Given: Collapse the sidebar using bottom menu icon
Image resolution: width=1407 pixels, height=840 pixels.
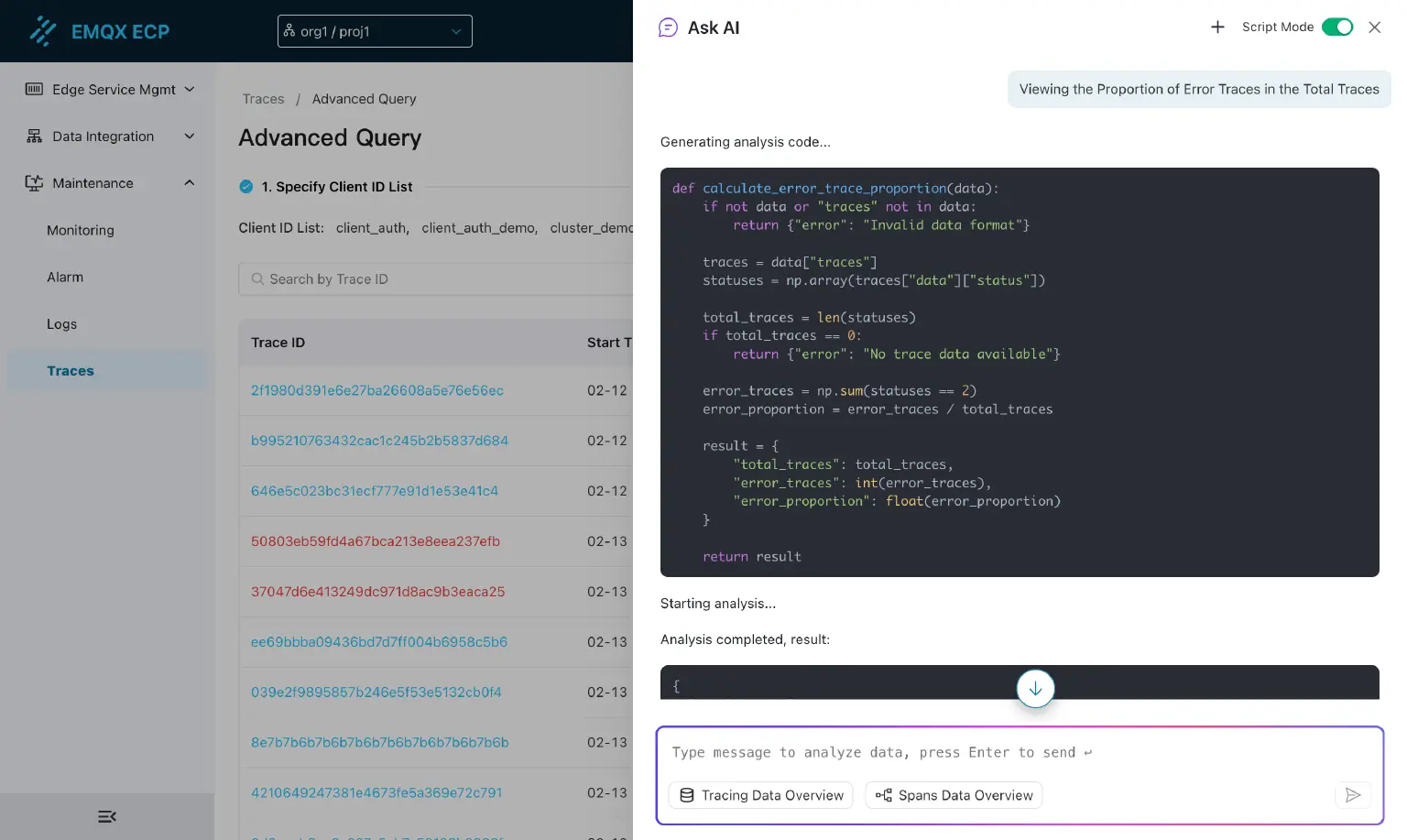Looking at the screenshot, I should 107,816.
